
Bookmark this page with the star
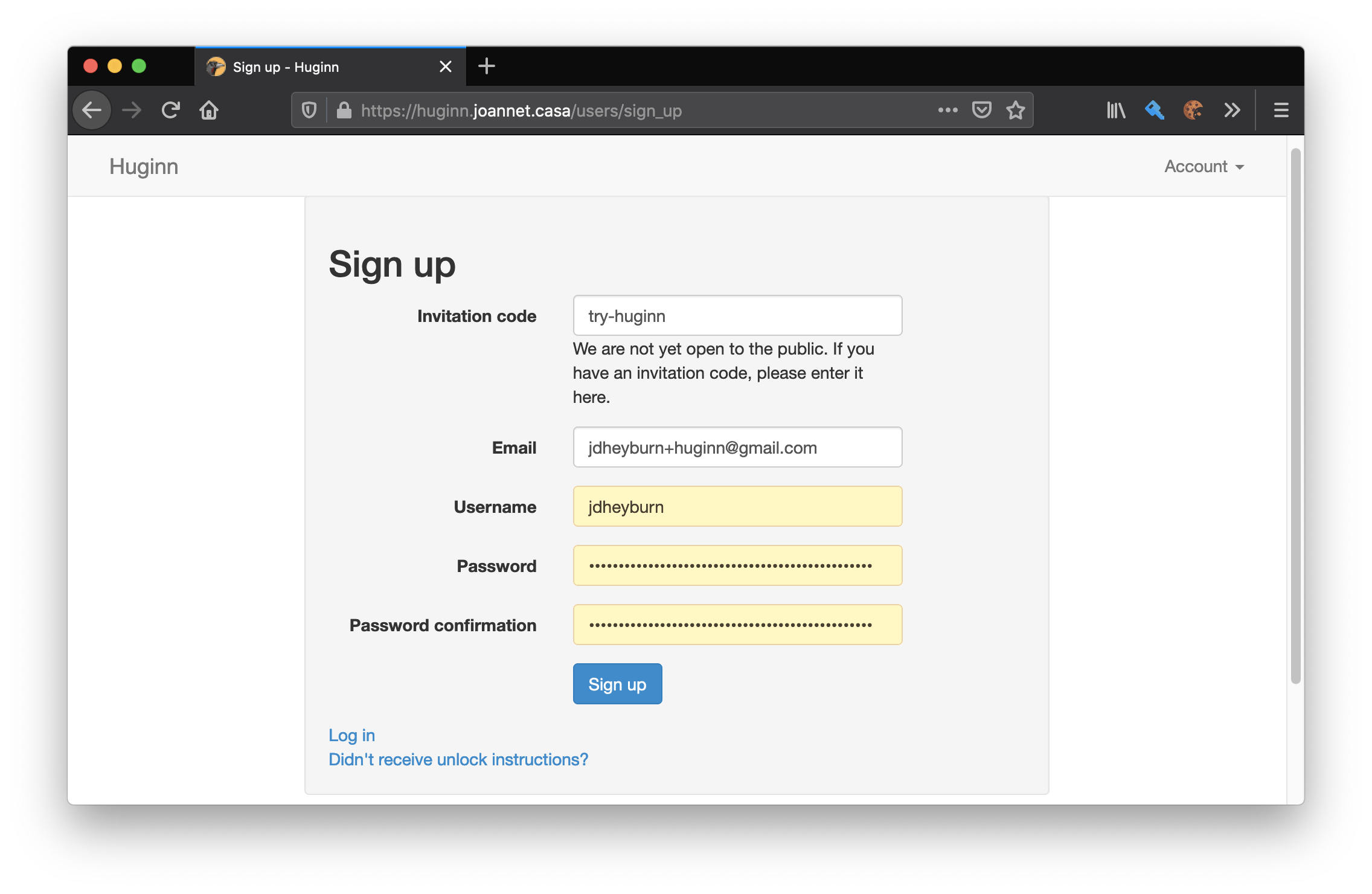[1016, 111]
